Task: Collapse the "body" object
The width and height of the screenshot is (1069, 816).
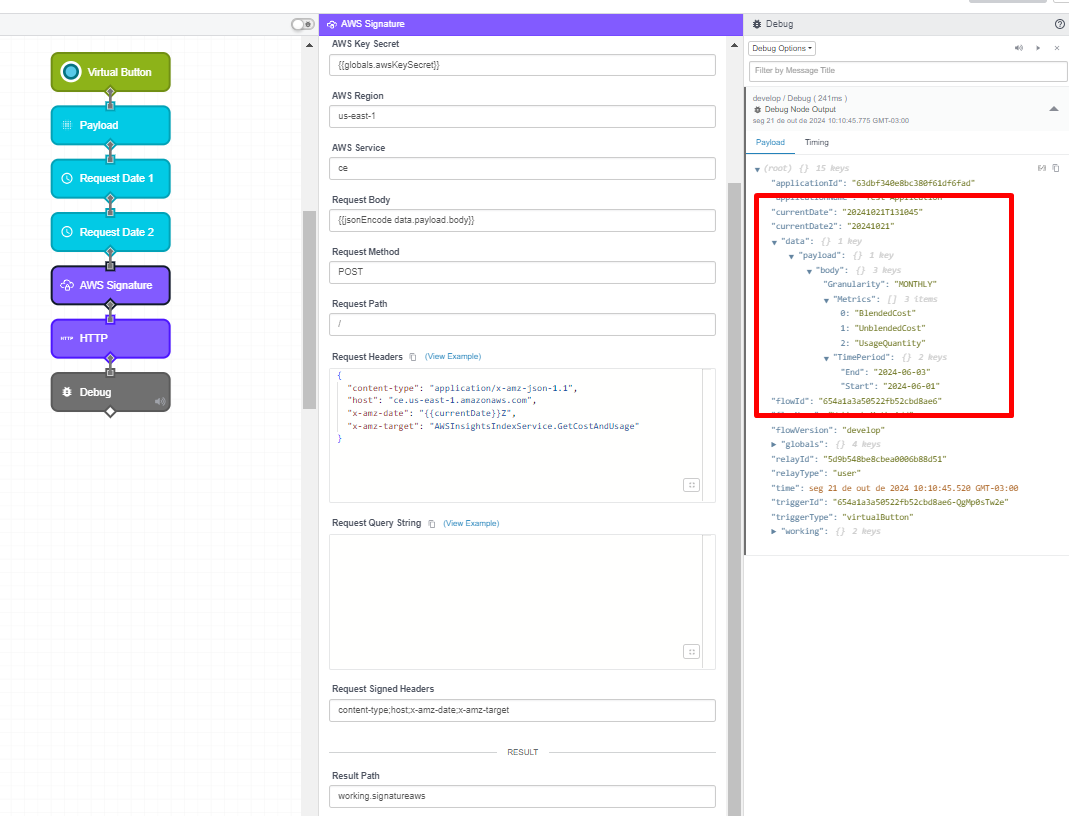Action: [x=809, y=271]
